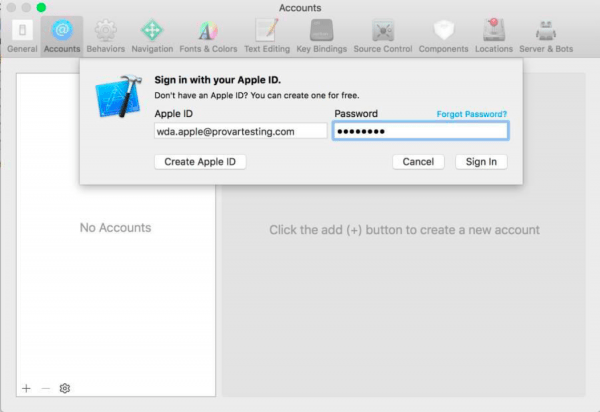600x412 pixels.
Task: Open the gear actions menu below accounts list
Action: click(65, 389)
